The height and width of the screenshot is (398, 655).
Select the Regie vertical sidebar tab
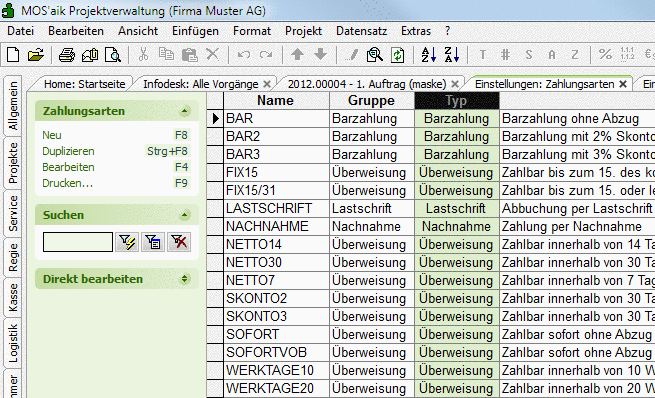[13, 257]
